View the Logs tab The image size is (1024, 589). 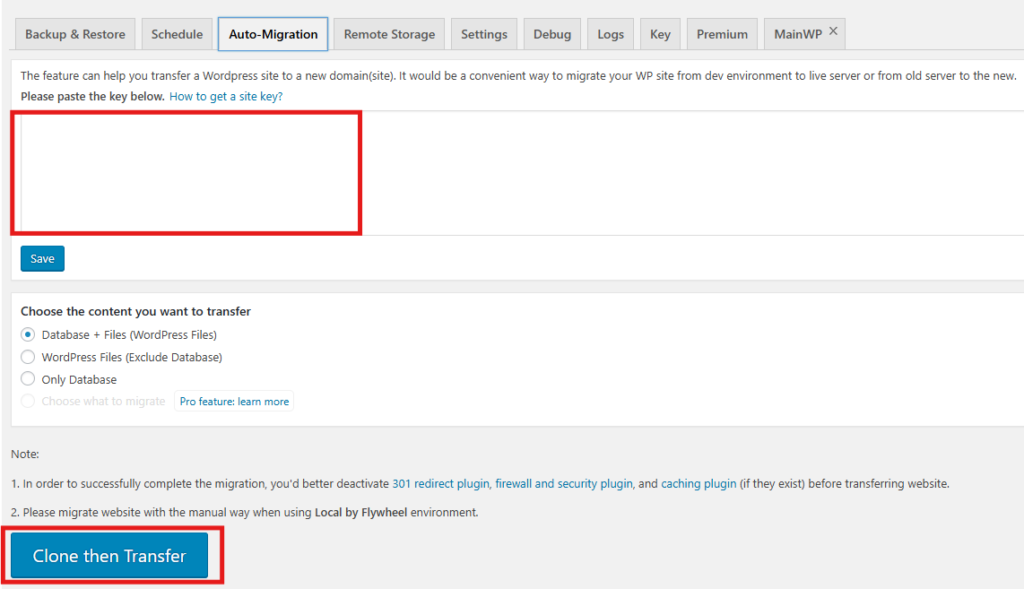(x=610, y=34)
